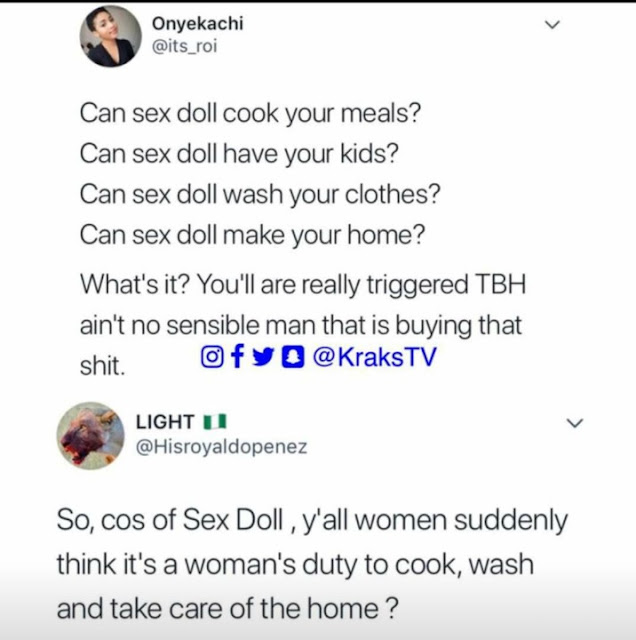Image resolution: width=636 pixels, height=640 pixels.
Task: Select the 'Can sex doll make your home?' line
Action: pos(252,236)
